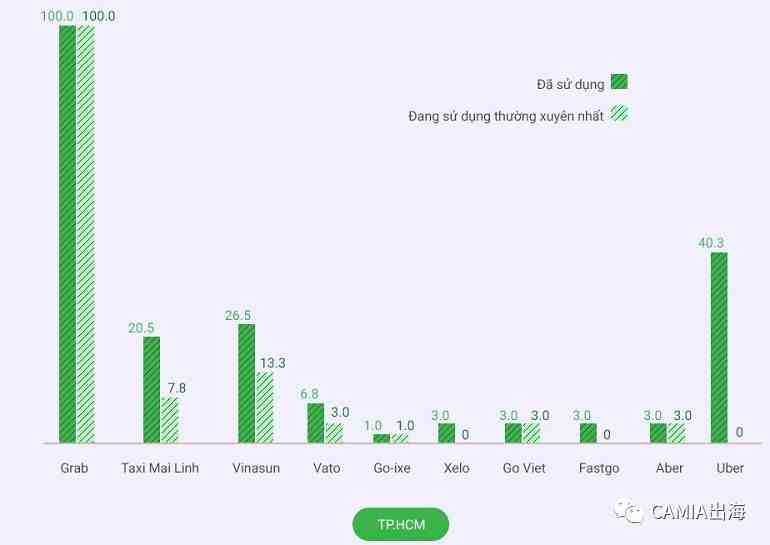Click the Xelo axis label
Screen dimensions: 770x545
click(456, 468)
